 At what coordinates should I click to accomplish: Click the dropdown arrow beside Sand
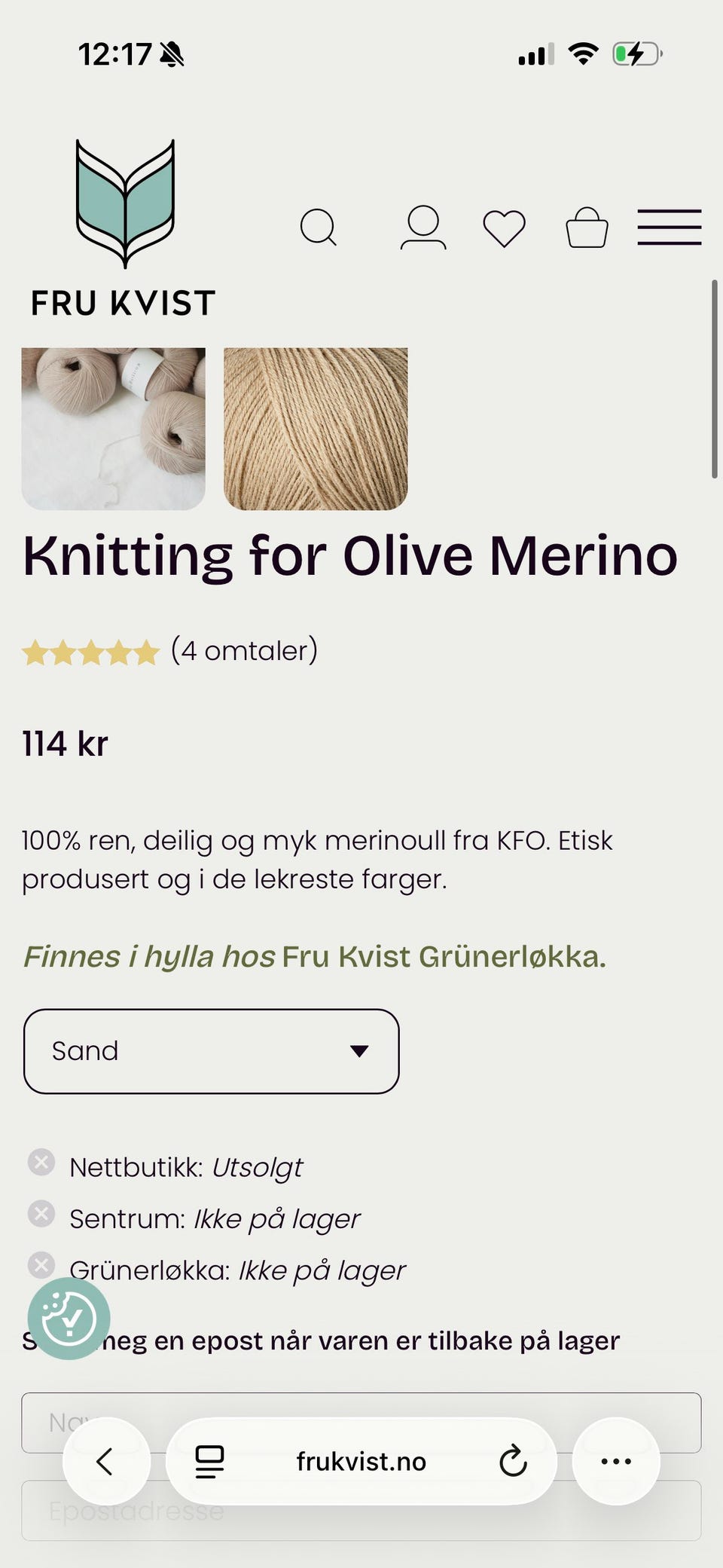click(x=359, y=1051)
